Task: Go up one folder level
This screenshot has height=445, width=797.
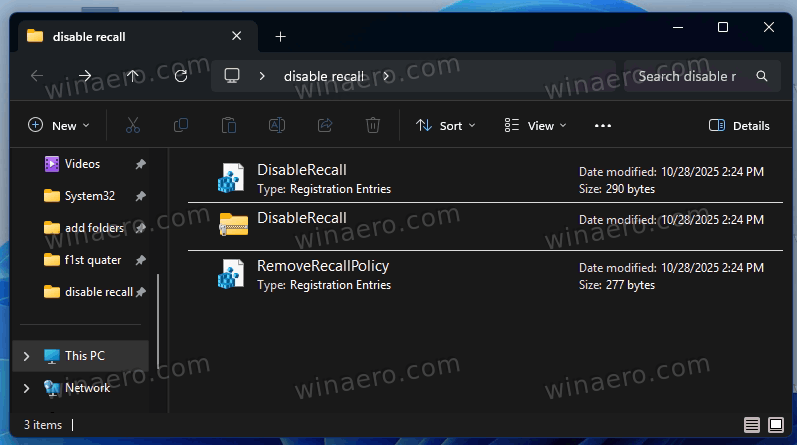Action: (x=133, y=76)
